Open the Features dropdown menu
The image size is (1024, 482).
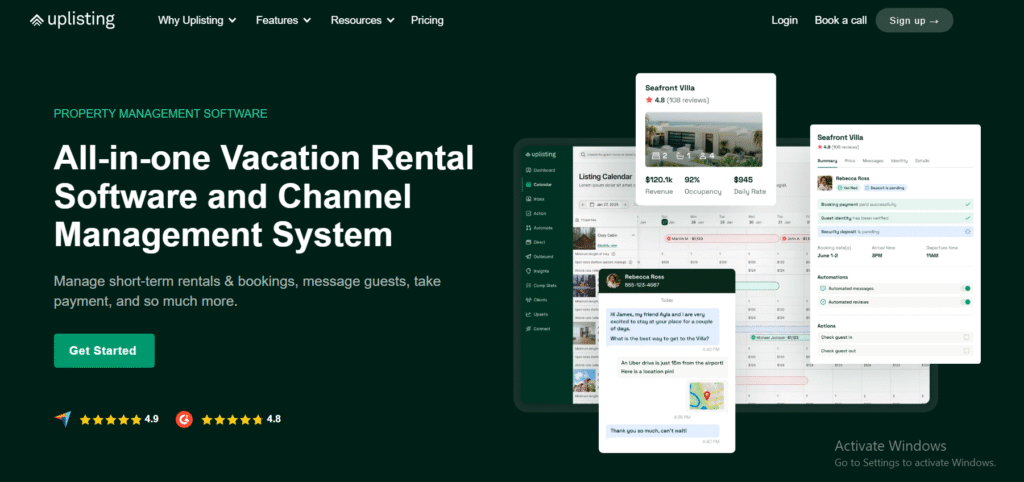point(283,20)
